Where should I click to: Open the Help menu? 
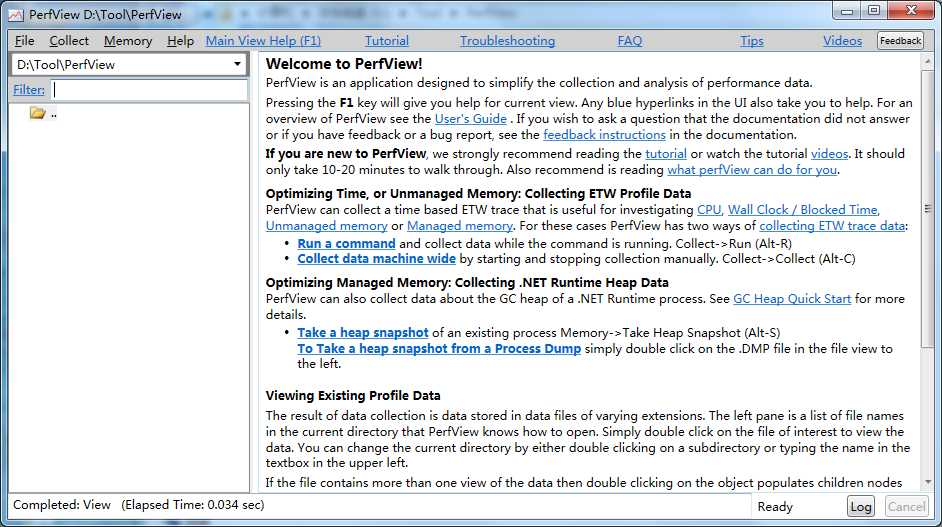pyautogui.click(x=180, y=41)
